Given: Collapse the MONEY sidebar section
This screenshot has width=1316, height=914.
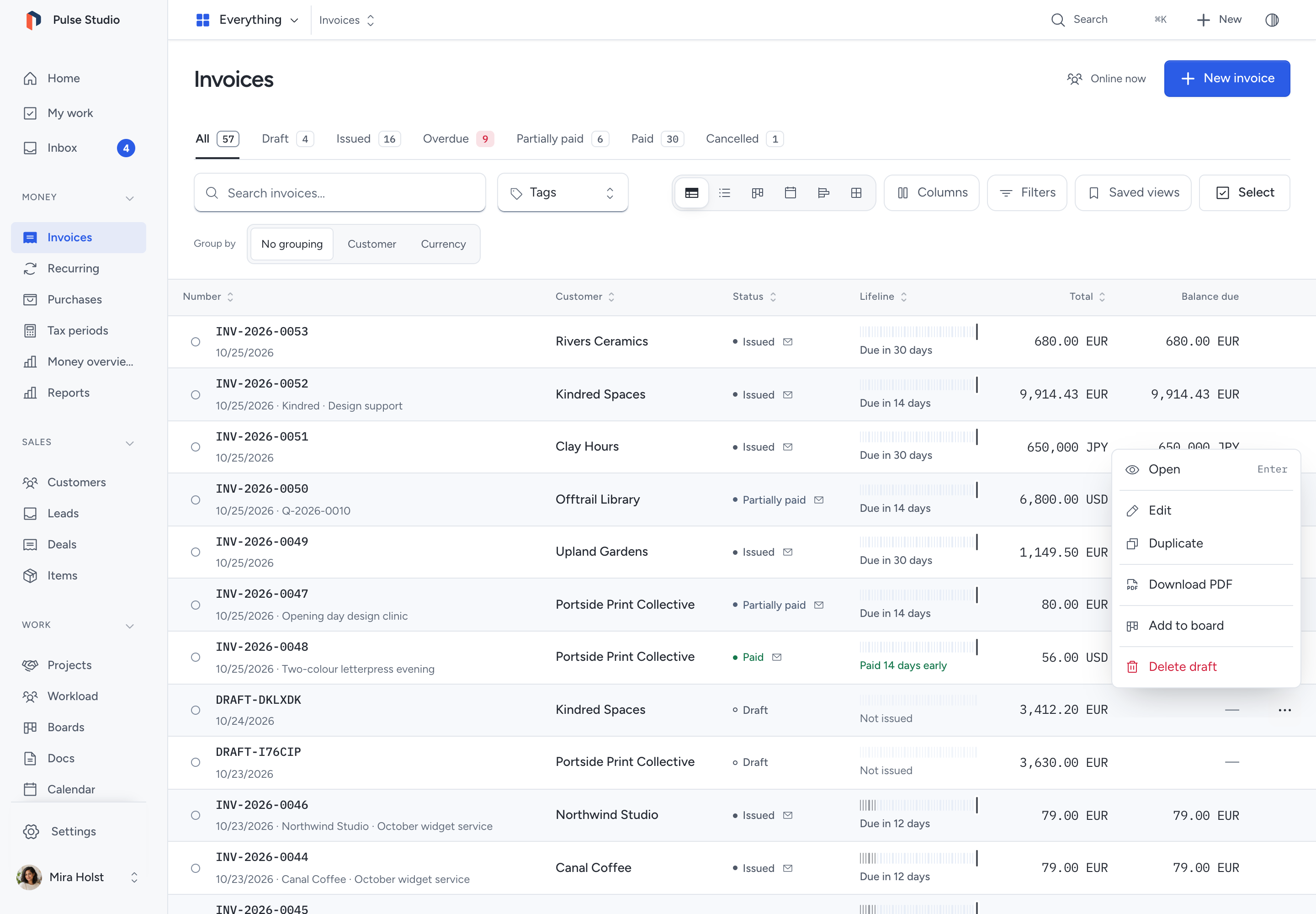Looking at the screenshot, I should [x=129, y=198].
